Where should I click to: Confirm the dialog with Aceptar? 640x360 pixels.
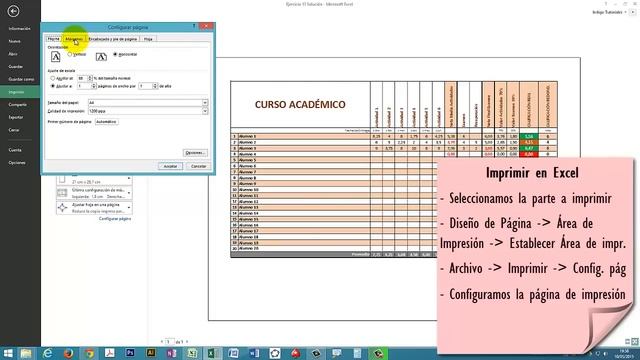[x=170, y=166]
